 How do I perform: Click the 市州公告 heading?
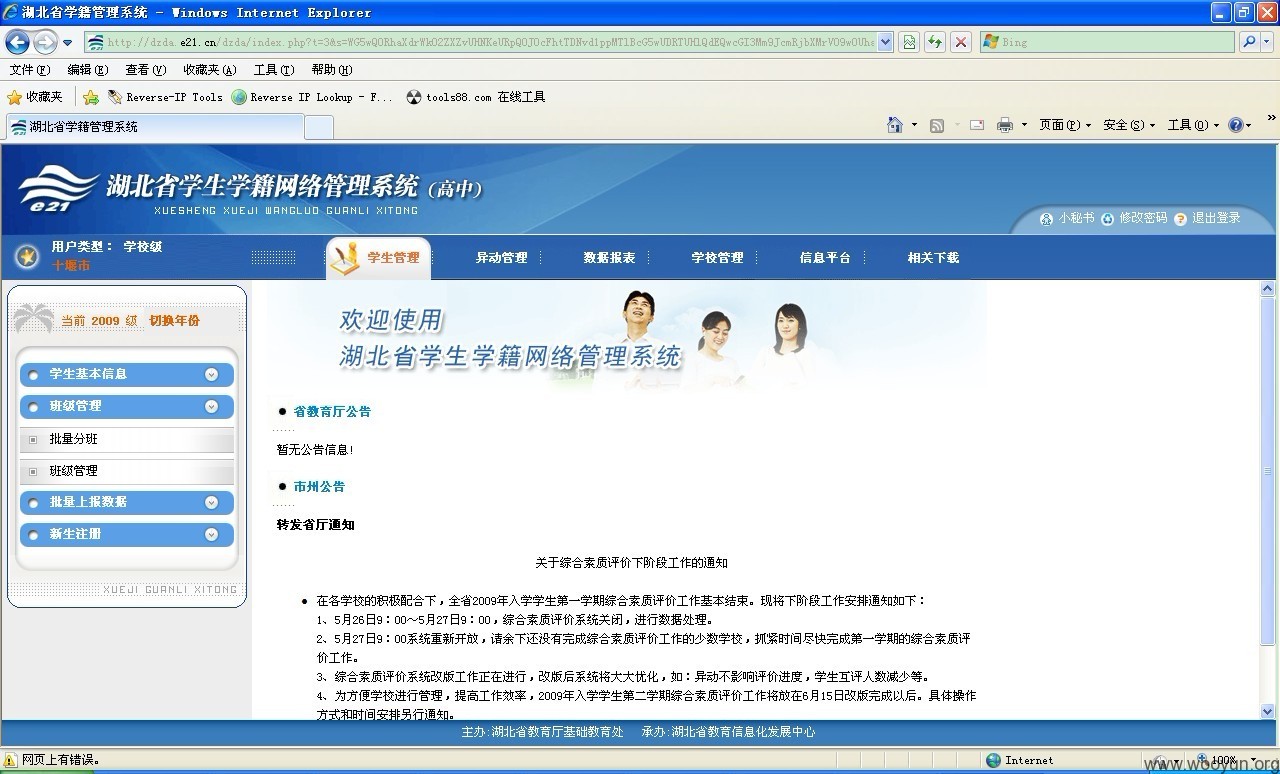pyautogui.click(x=319, y=487)
